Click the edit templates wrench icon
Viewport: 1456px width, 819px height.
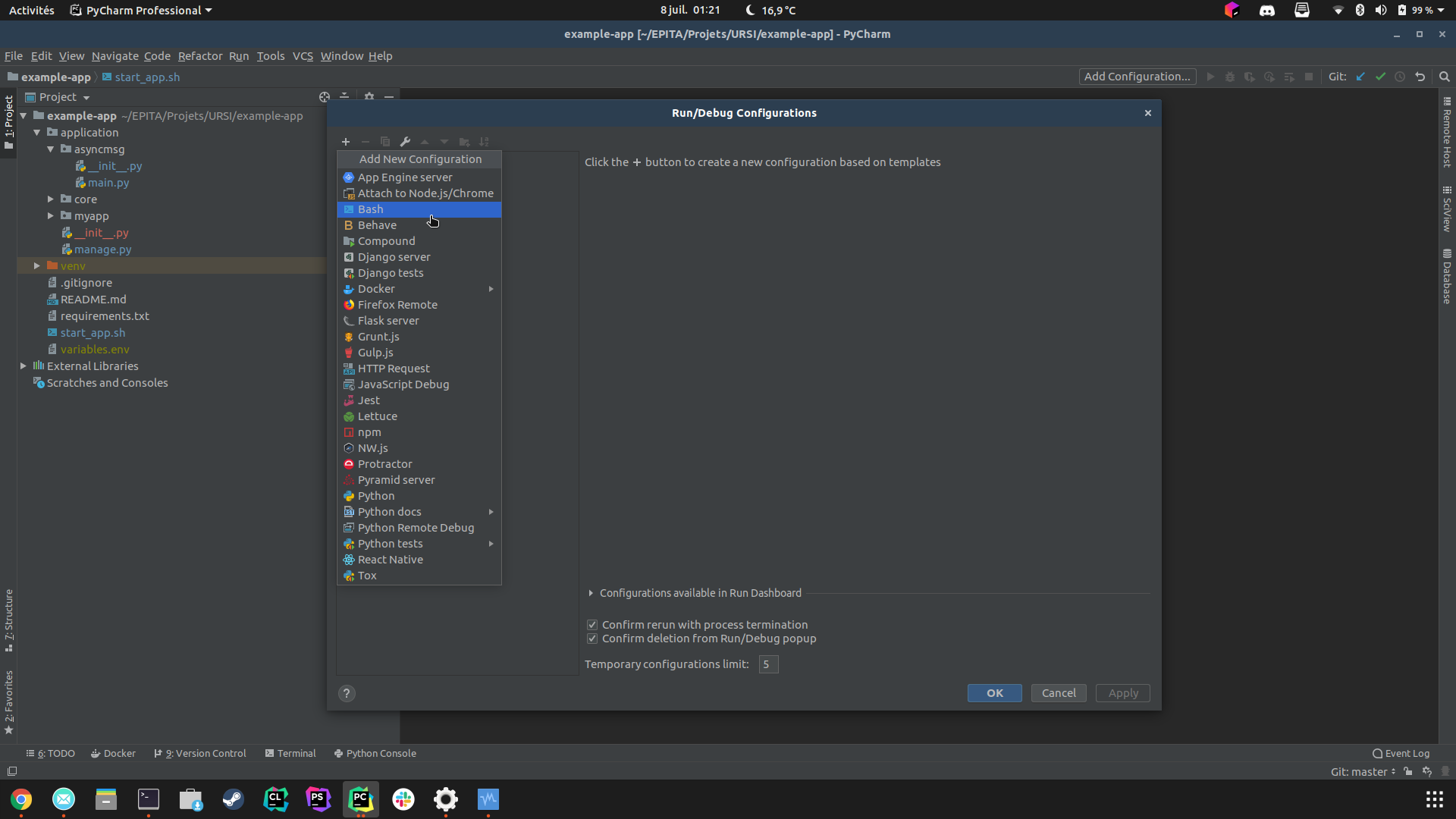(405, 142)
